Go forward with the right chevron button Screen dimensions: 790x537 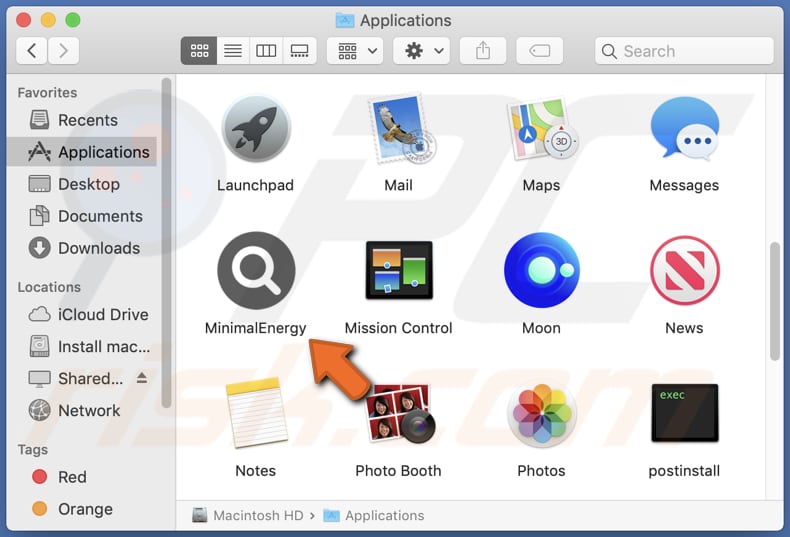point(63,51)
